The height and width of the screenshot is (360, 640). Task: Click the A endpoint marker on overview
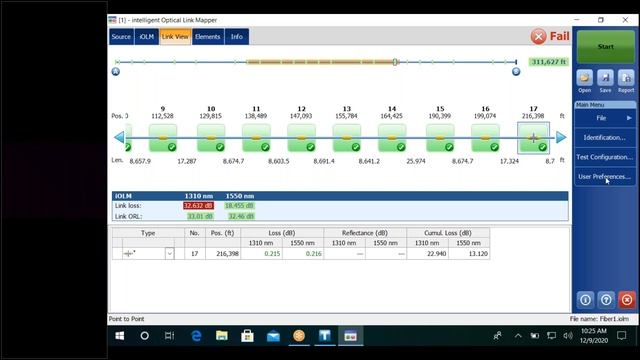click(x=116, y=72)
